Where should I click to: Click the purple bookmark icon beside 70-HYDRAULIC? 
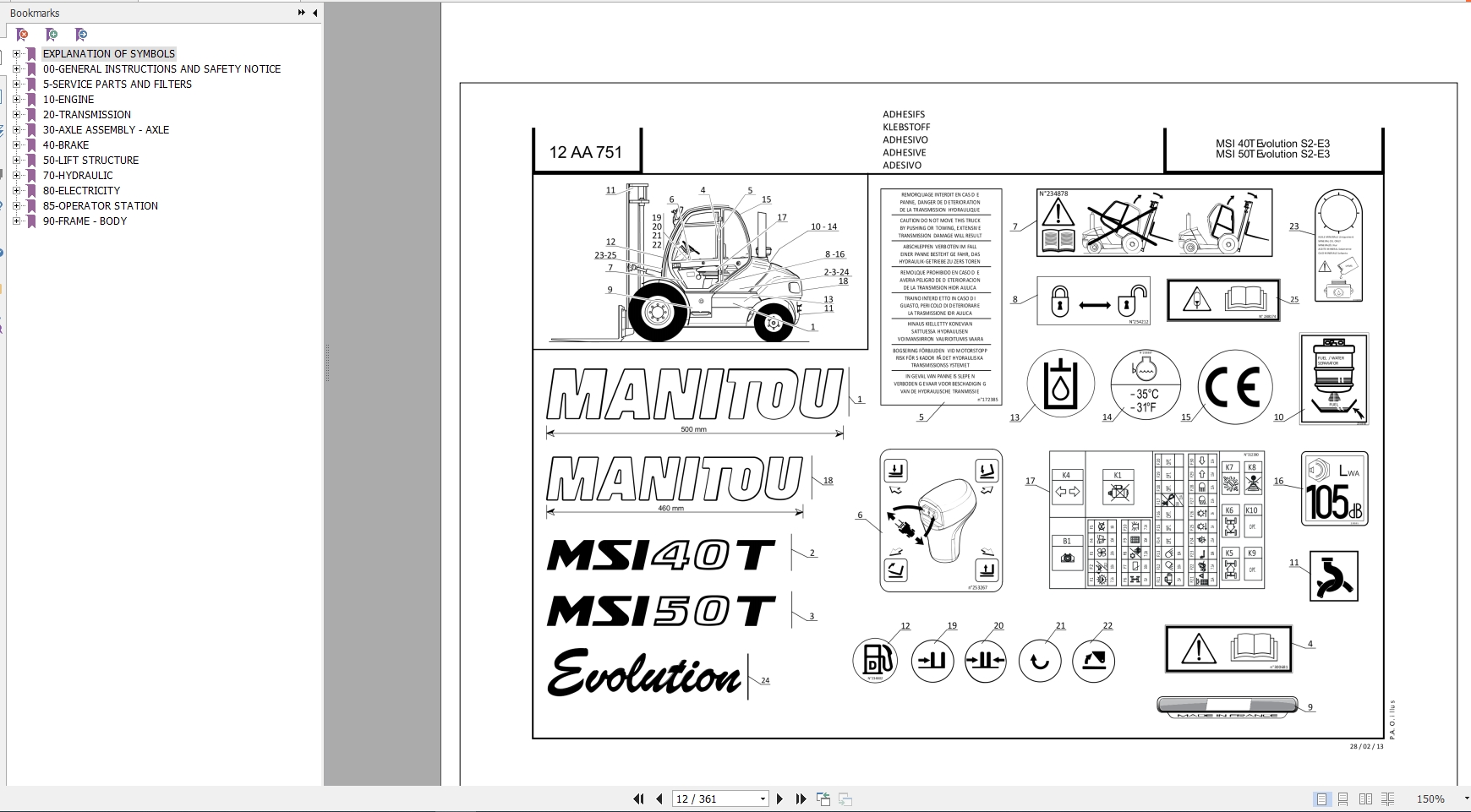[31, 175]
